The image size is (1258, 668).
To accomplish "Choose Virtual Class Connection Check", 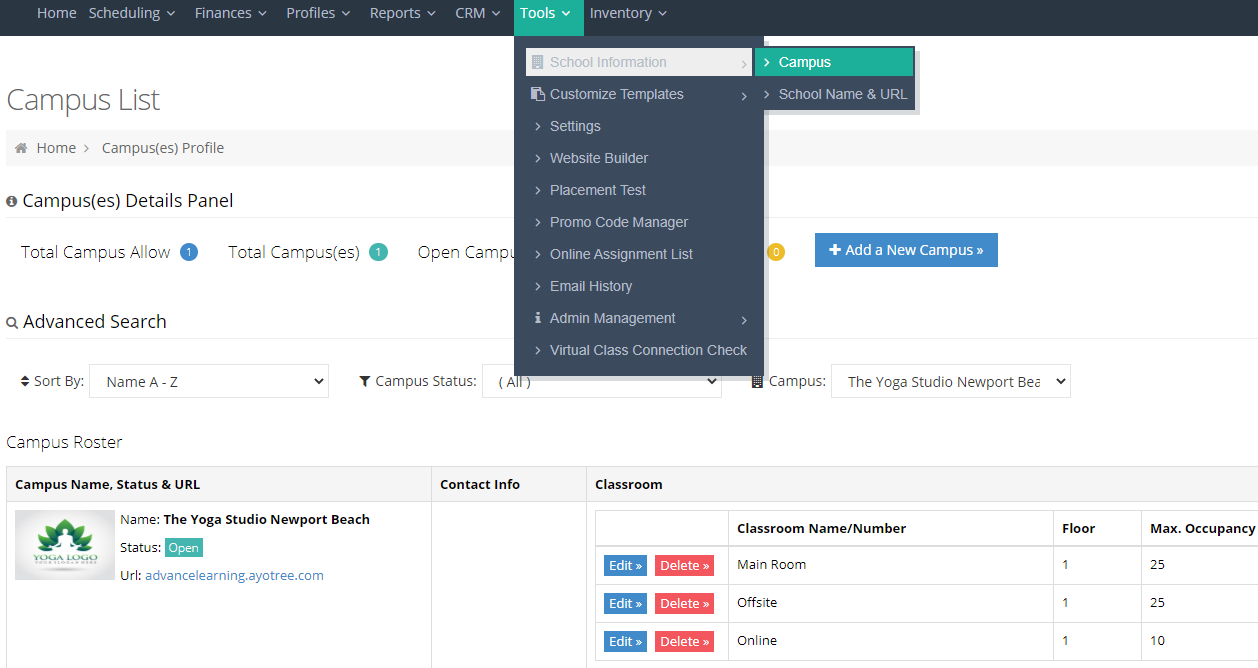I will pyautogui.click(x=648, y=350).
